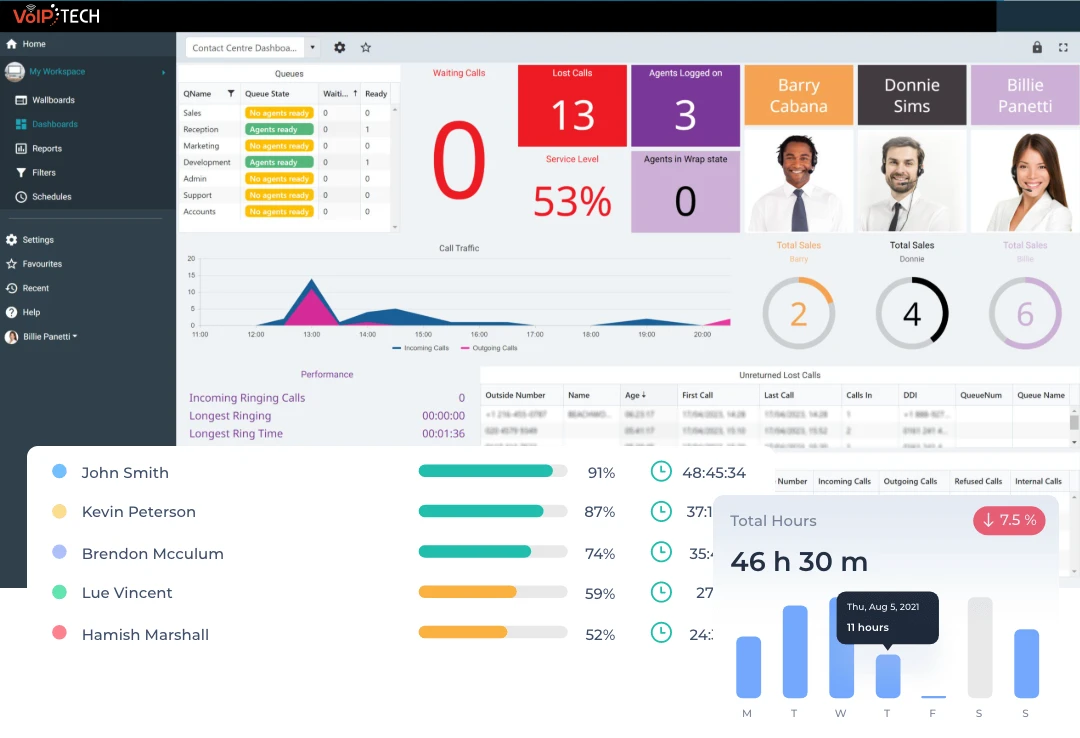Expand the My Workspace chevron
This screenshot has height=738, width=1080.
(163, 72)
